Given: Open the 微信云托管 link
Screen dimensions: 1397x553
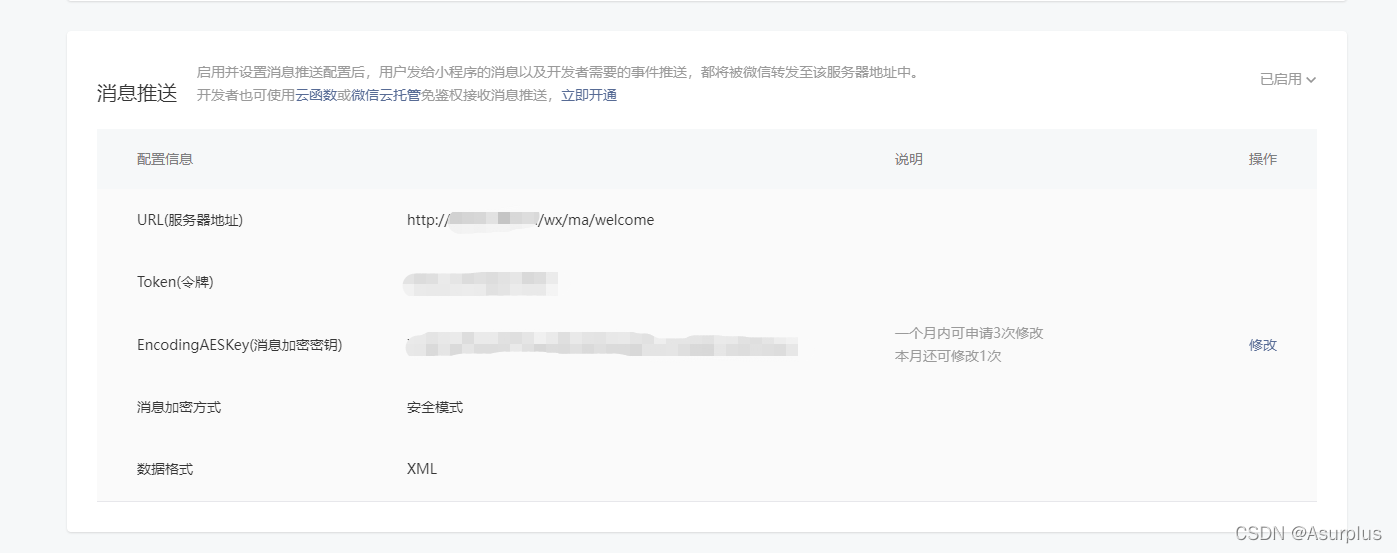Looking at the screenshot, I should point(385,95).
